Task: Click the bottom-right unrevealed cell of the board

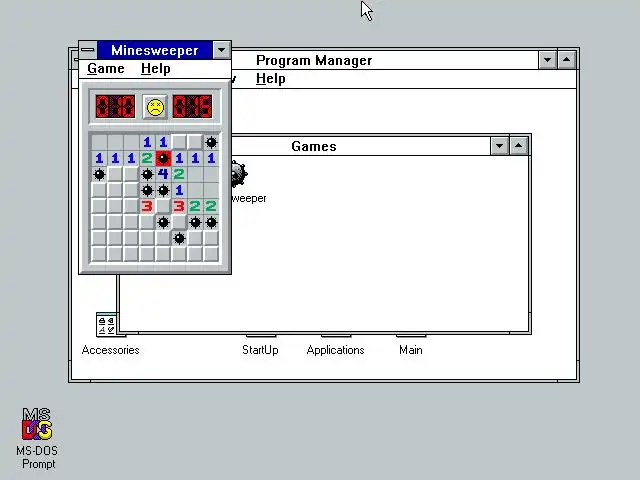Action: (211, 254)
